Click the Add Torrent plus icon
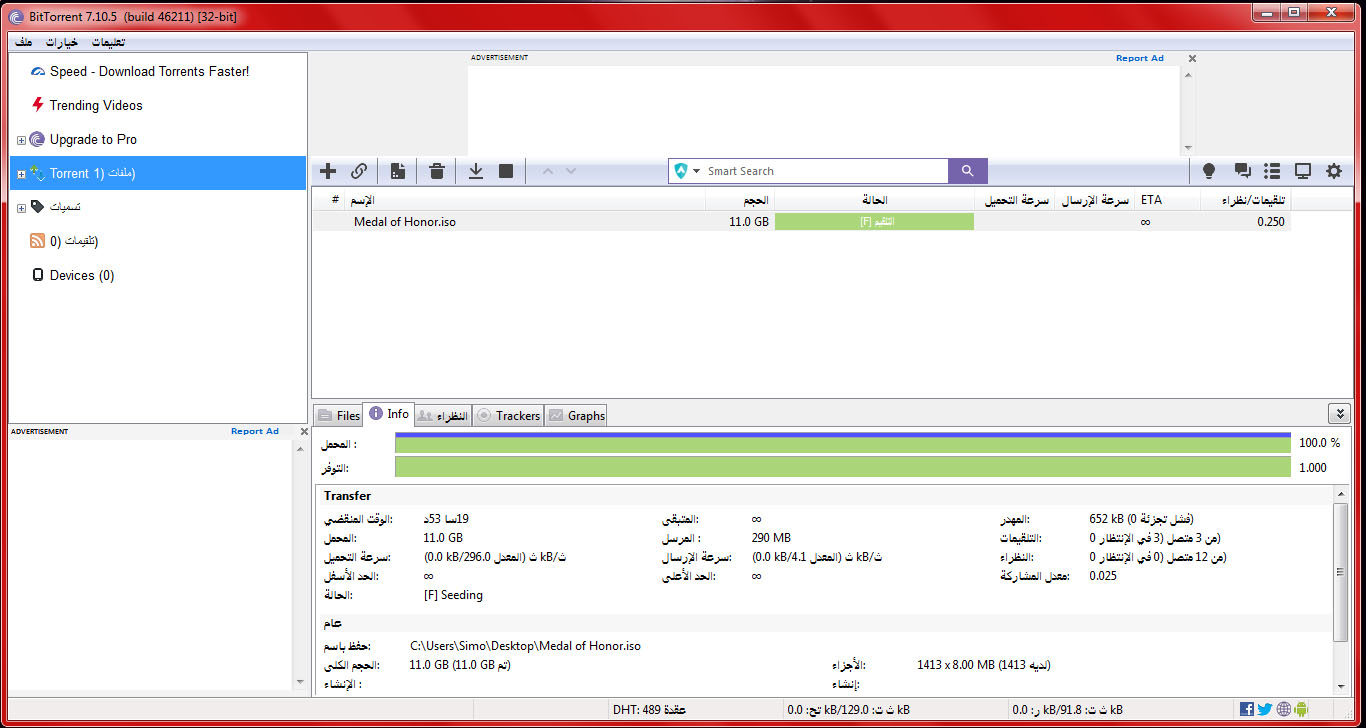Viewport: 1366px width, 728px height. tap(328, 171)
